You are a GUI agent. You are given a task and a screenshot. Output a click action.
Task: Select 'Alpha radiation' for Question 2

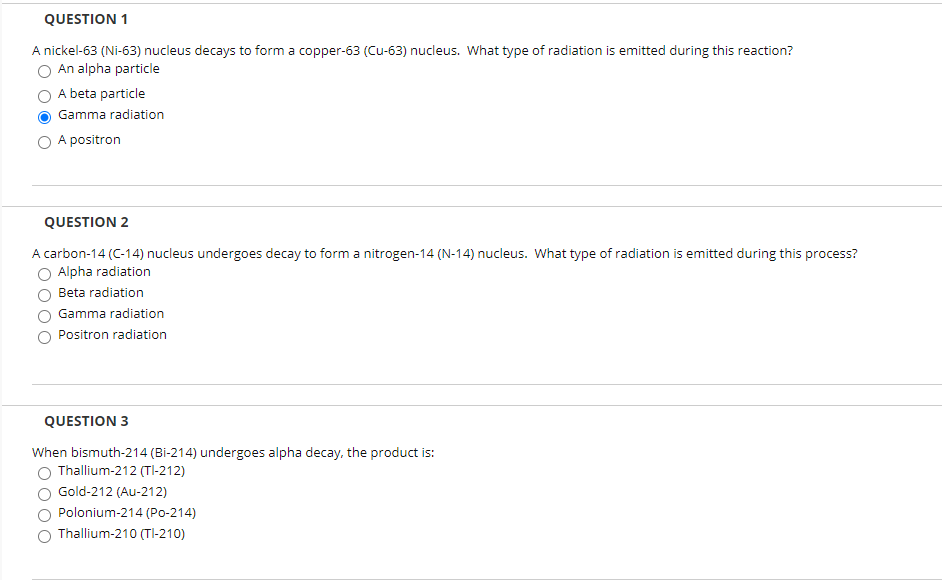(44, 274)
